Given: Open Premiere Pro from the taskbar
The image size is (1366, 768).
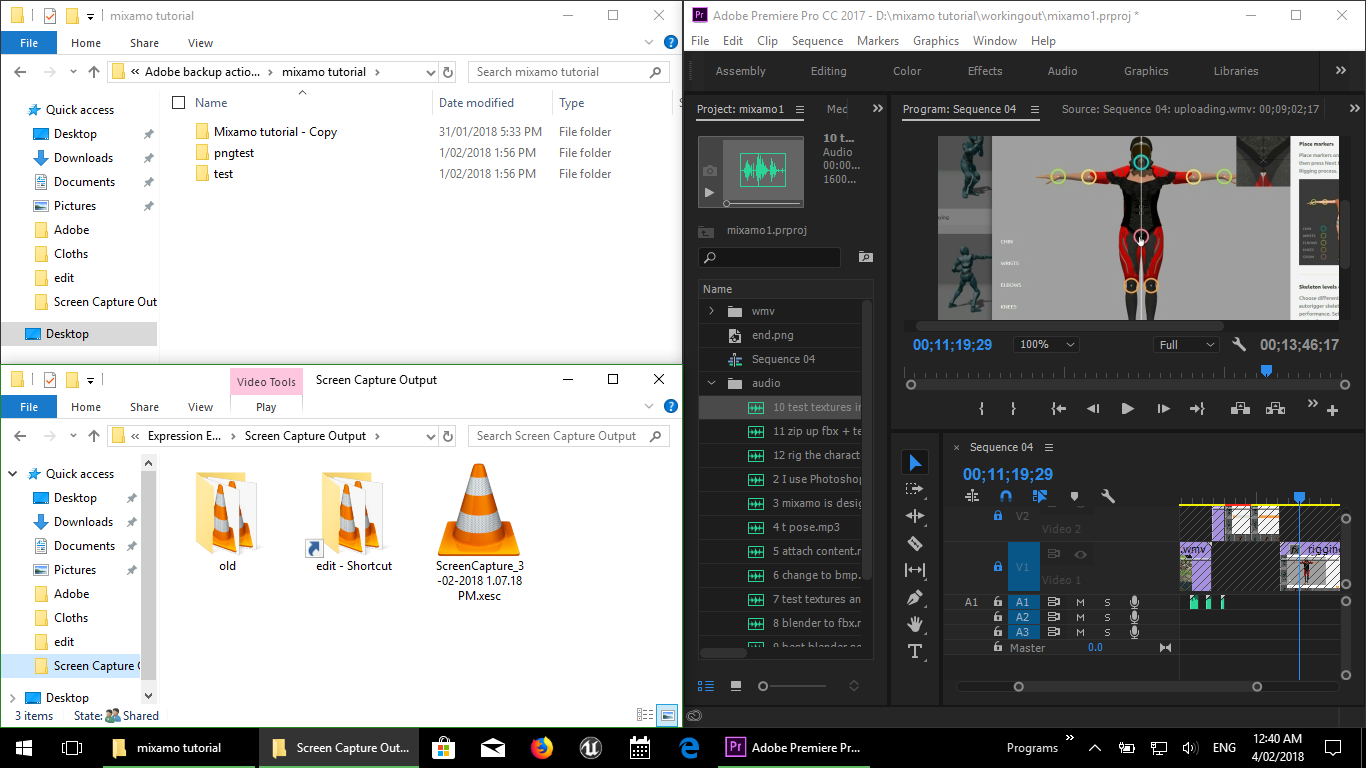Looking at the screenshot, I should click(794, 748).
